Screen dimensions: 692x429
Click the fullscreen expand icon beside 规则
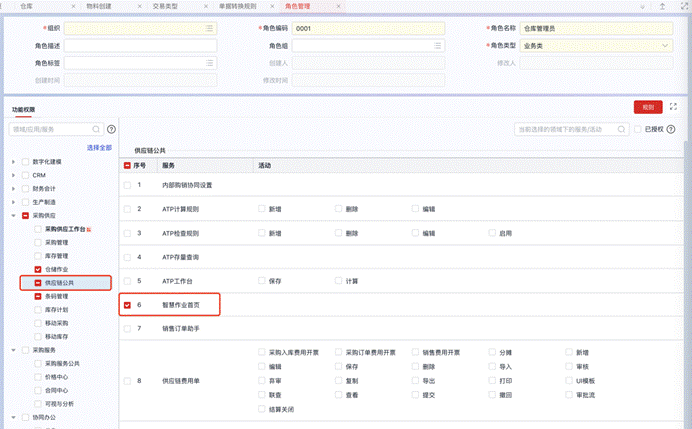click(674, 107)
